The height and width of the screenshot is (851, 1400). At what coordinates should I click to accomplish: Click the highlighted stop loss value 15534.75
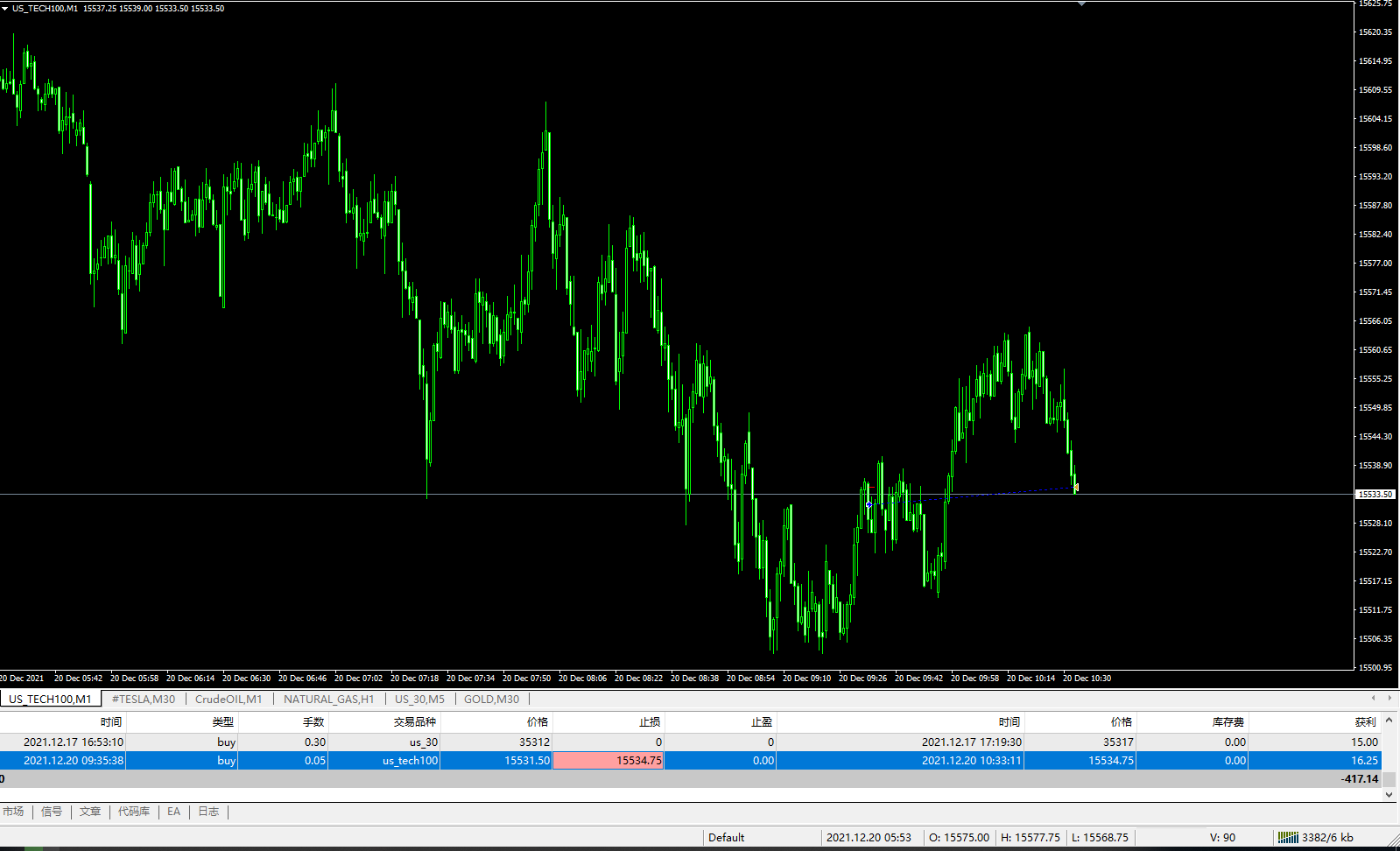[609, 760]
